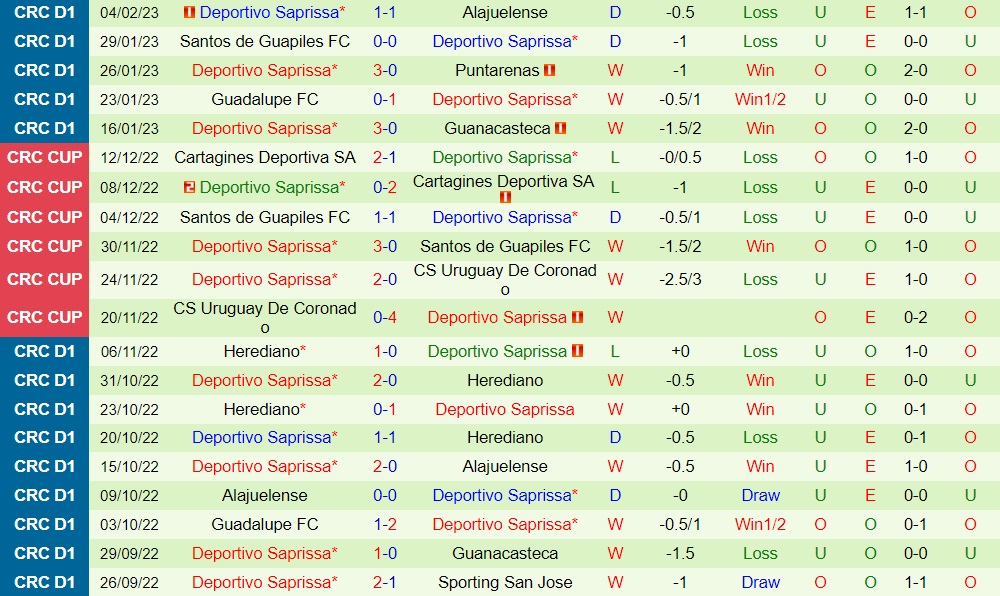Click the two-red-cards icon on 08/12/22 row
Image resolution: width=1000 pixels, height=596 pixels.
coord(190,188)
